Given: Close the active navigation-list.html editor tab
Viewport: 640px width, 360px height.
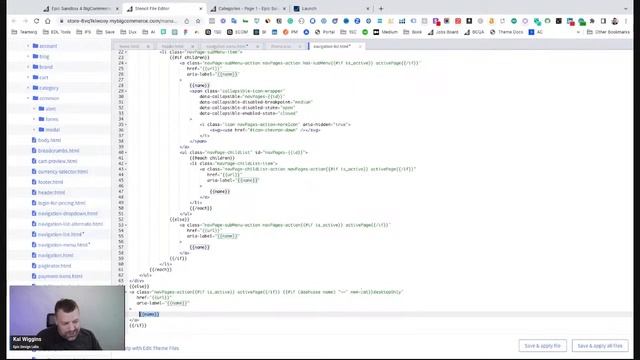Looking at the screenshot, I should (360, 47).
